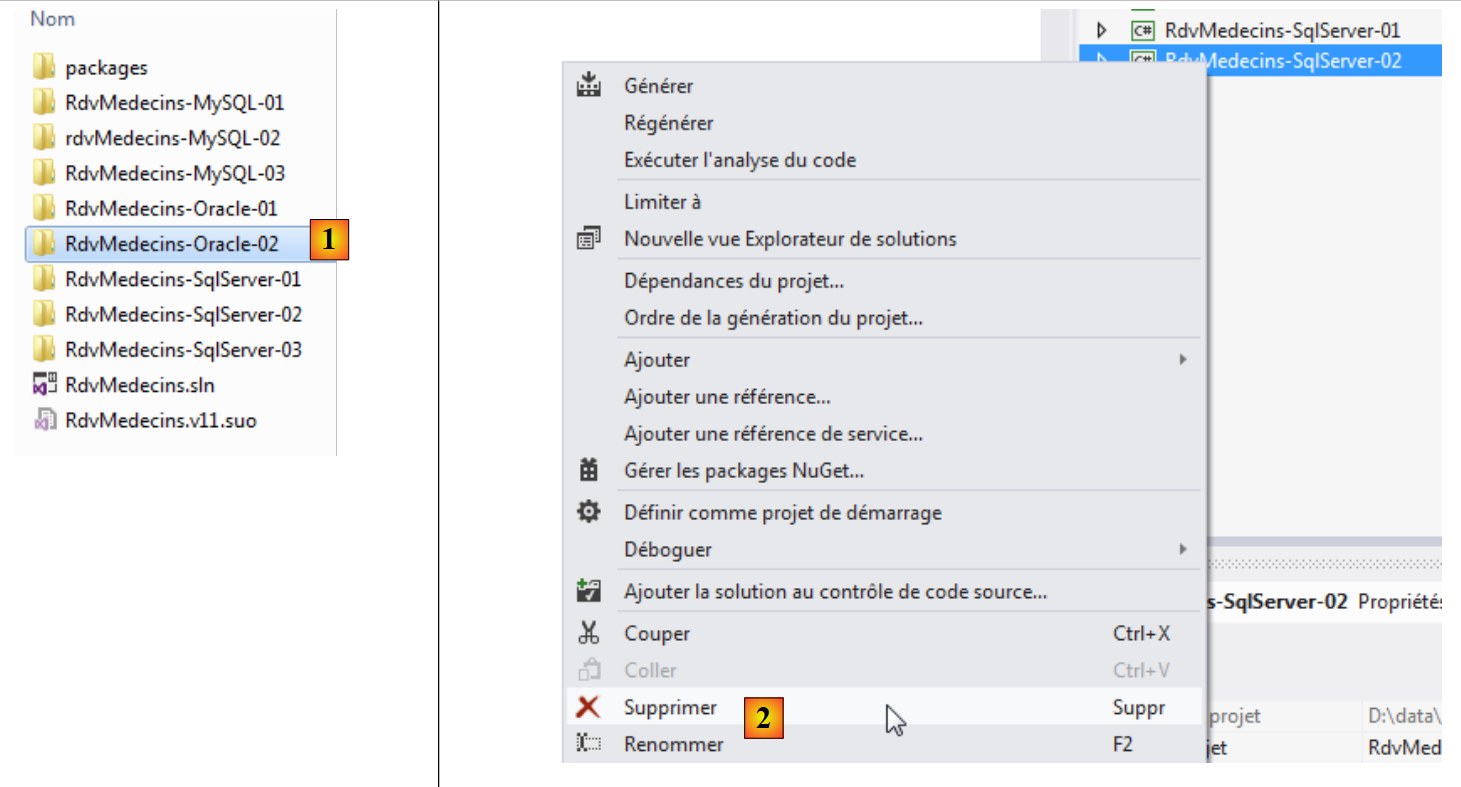Click the gear icon for Définir comme projet de démarrage
1461x787 pixels.
click(x=589, y=512)
